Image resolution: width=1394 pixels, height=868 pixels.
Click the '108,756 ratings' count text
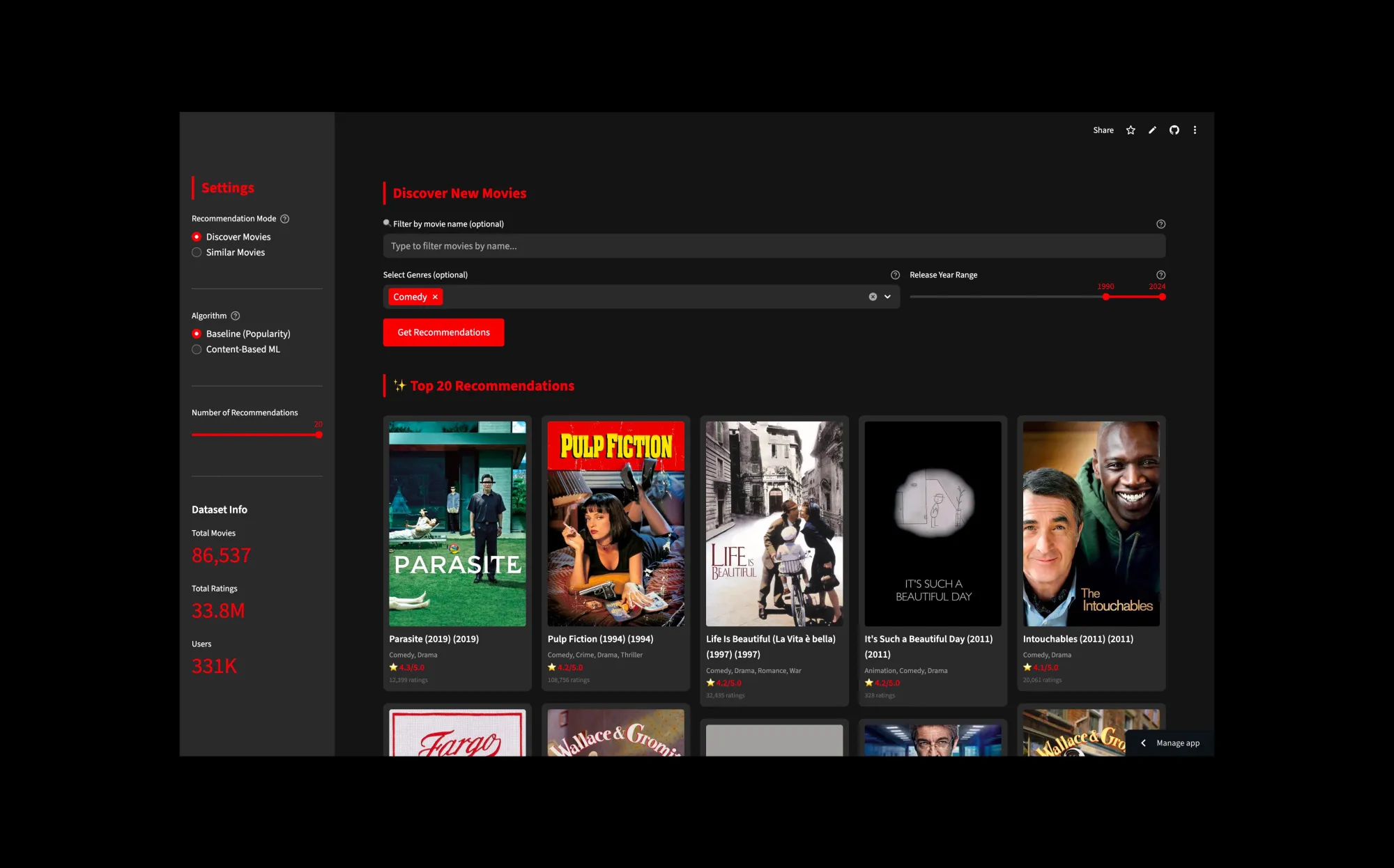[569, 680]
